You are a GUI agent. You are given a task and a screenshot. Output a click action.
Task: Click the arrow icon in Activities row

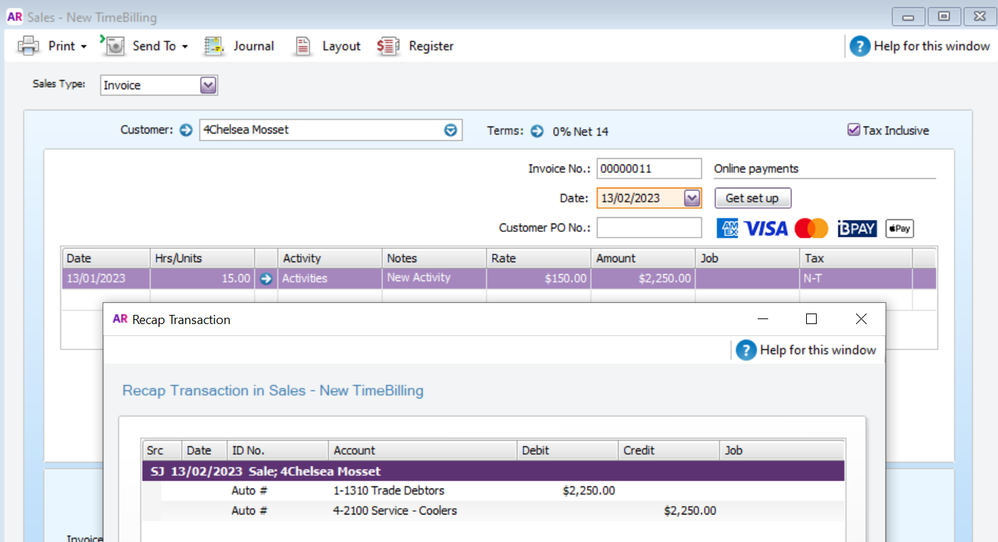(x=265, y=279)
